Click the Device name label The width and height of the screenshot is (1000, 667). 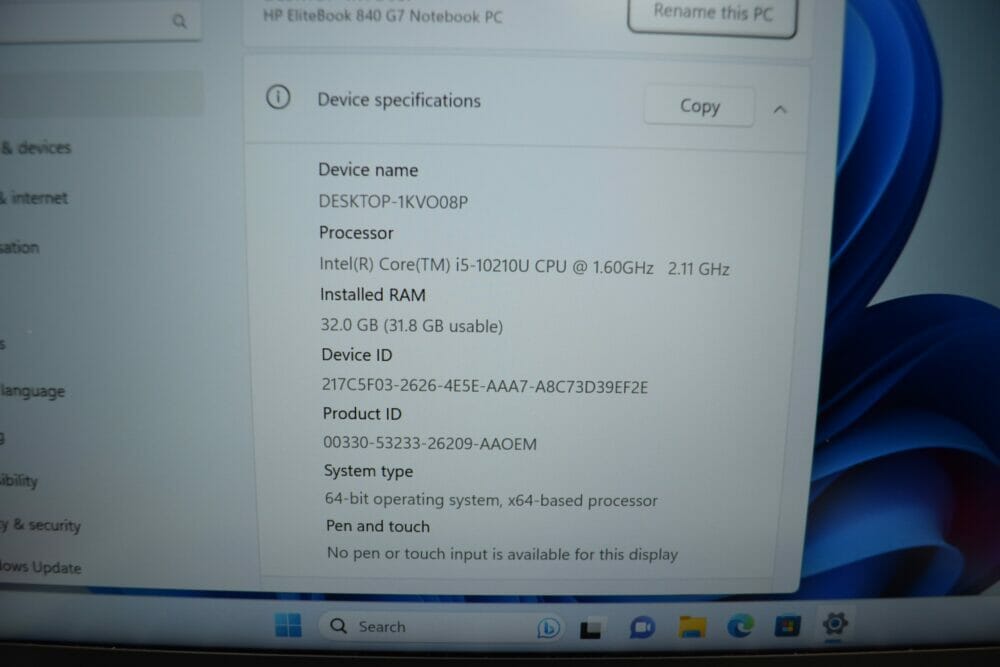(368, 170)
